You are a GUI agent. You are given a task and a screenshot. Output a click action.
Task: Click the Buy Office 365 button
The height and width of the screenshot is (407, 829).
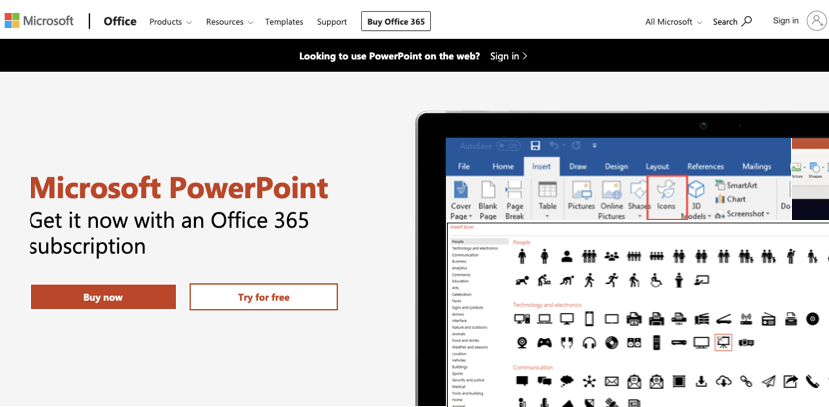[396, 21]
